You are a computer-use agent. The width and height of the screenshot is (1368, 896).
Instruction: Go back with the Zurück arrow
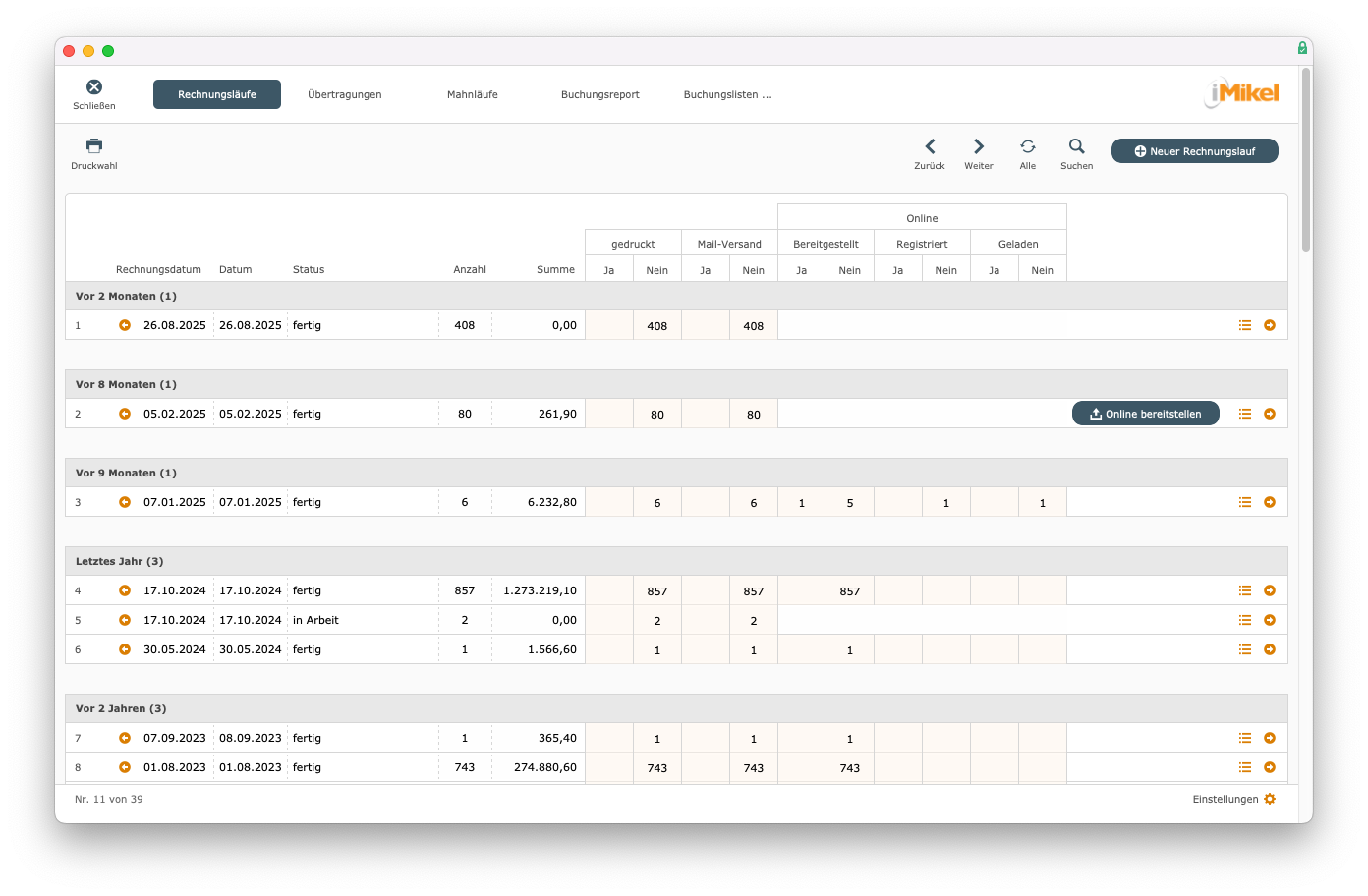click(930, 146)
